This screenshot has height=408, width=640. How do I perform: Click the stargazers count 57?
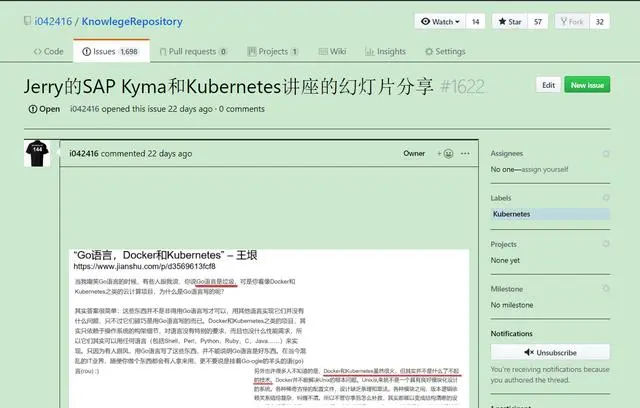coord(538,22)
